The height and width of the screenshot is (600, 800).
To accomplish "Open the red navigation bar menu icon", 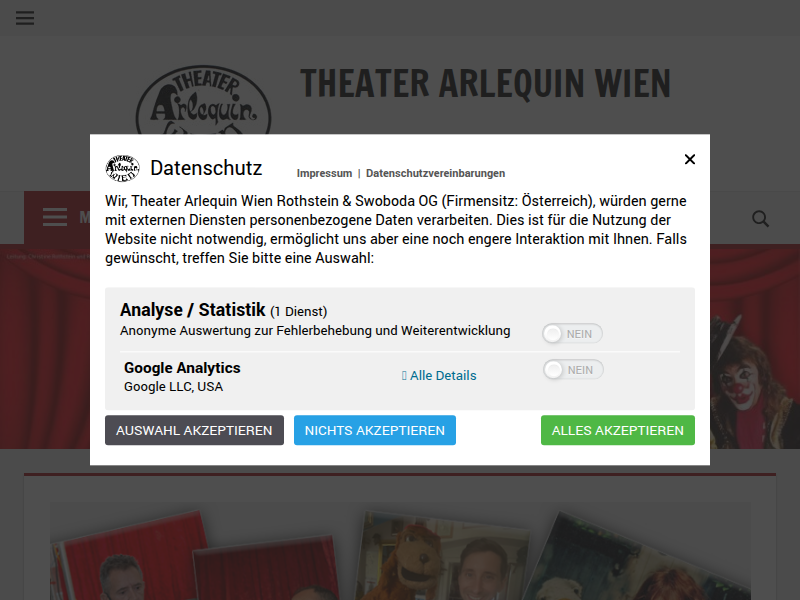I will pyautogui.click(x=55, y=217).
